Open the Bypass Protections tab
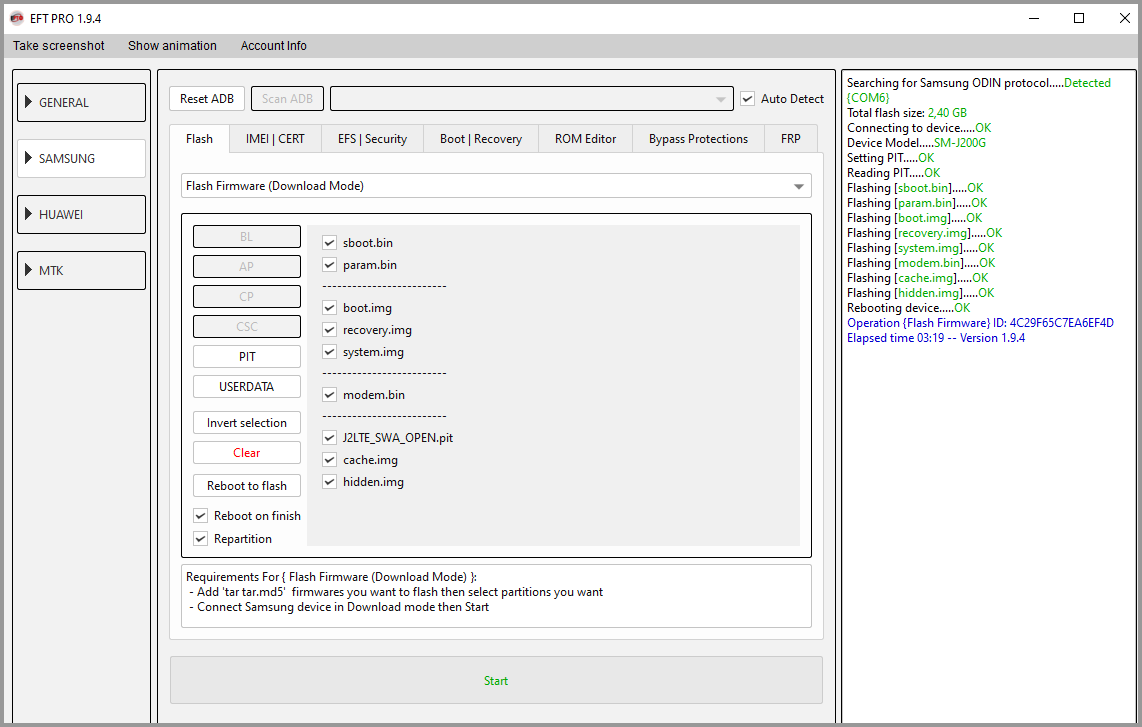This screenshot has width=1142, height=727. click(x=698, y=139)
